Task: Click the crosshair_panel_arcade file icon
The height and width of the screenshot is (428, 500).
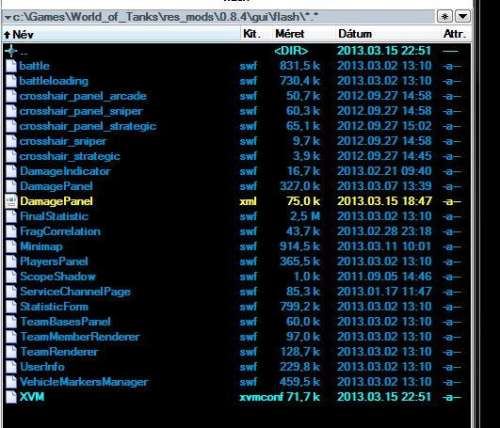Action: (11, 96)
